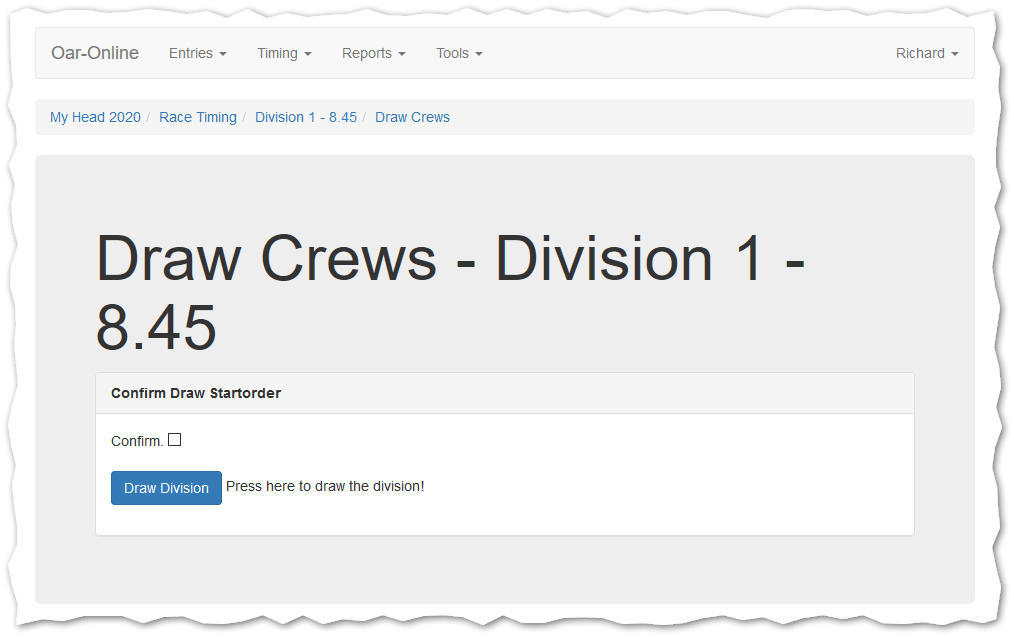
Task: Click the caret arrow beside Richard
Action: point(955,54)
